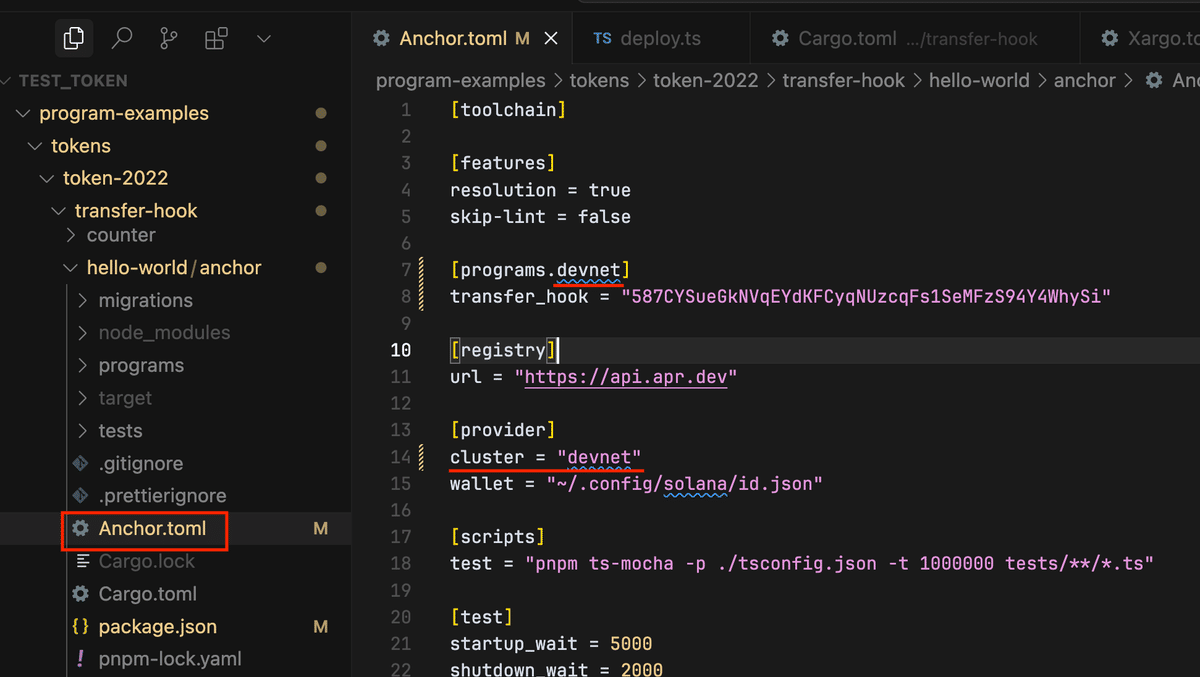Switch to the Cargo.toml editor tab

847,39
